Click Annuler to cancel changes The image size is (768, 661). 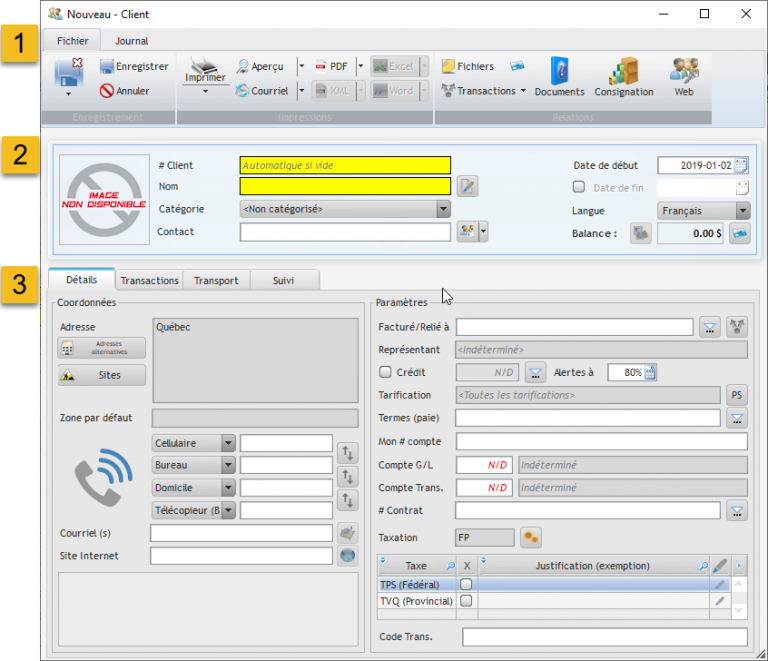124,91
